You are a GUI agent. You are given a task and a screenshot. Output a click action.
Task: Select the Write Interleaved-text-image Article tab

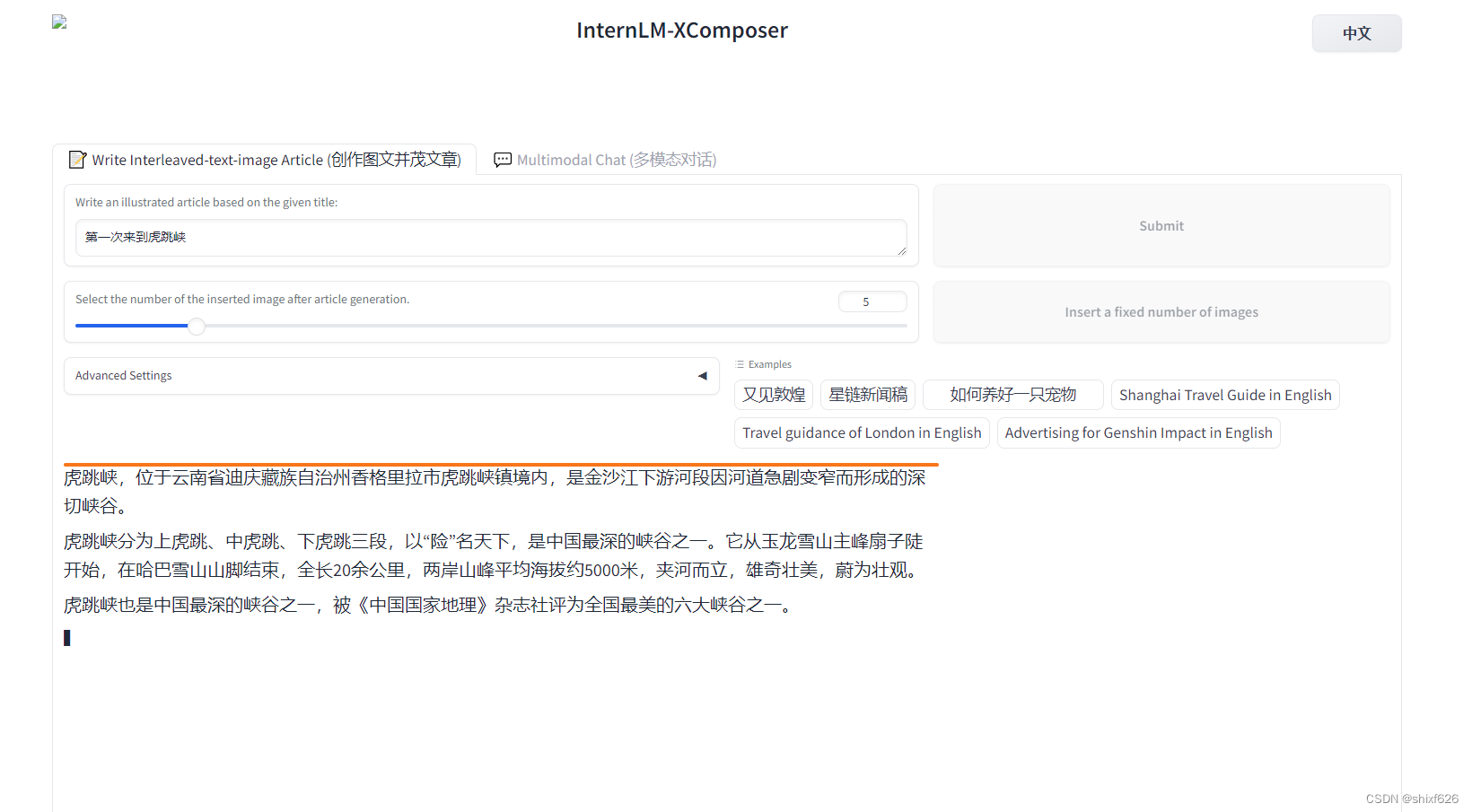pos(265,159)
